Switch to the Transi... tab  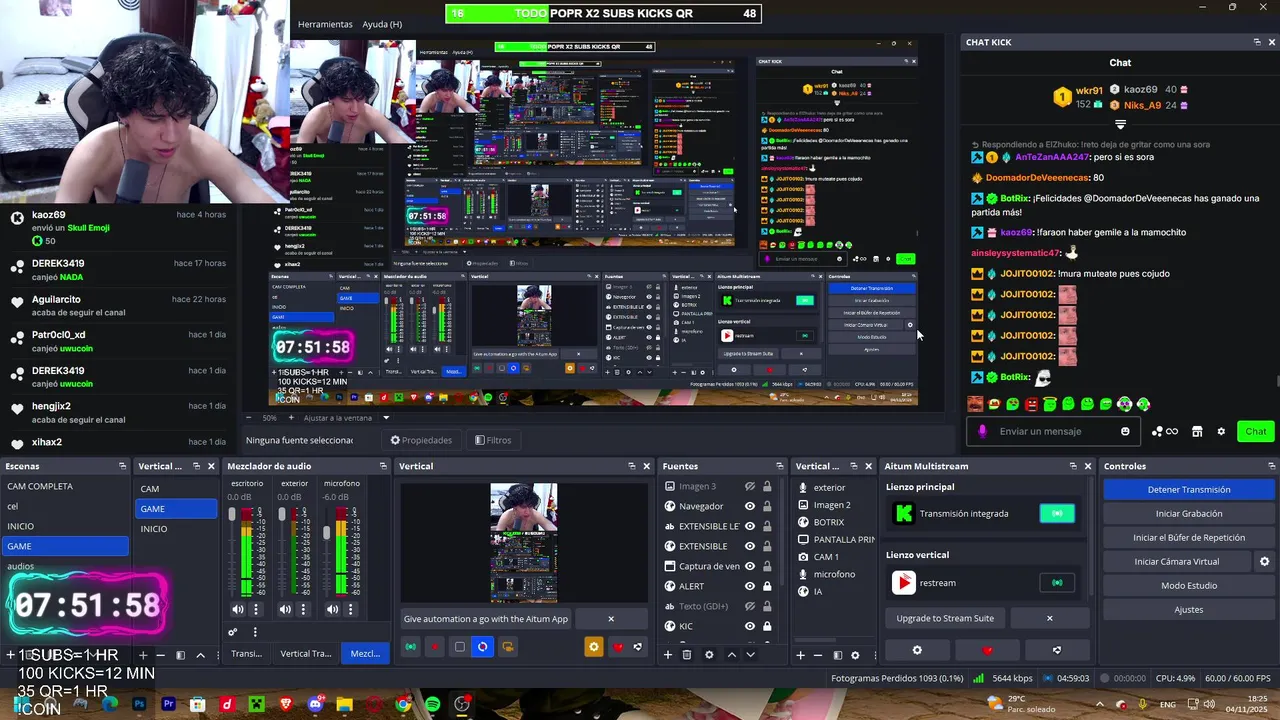246,654
